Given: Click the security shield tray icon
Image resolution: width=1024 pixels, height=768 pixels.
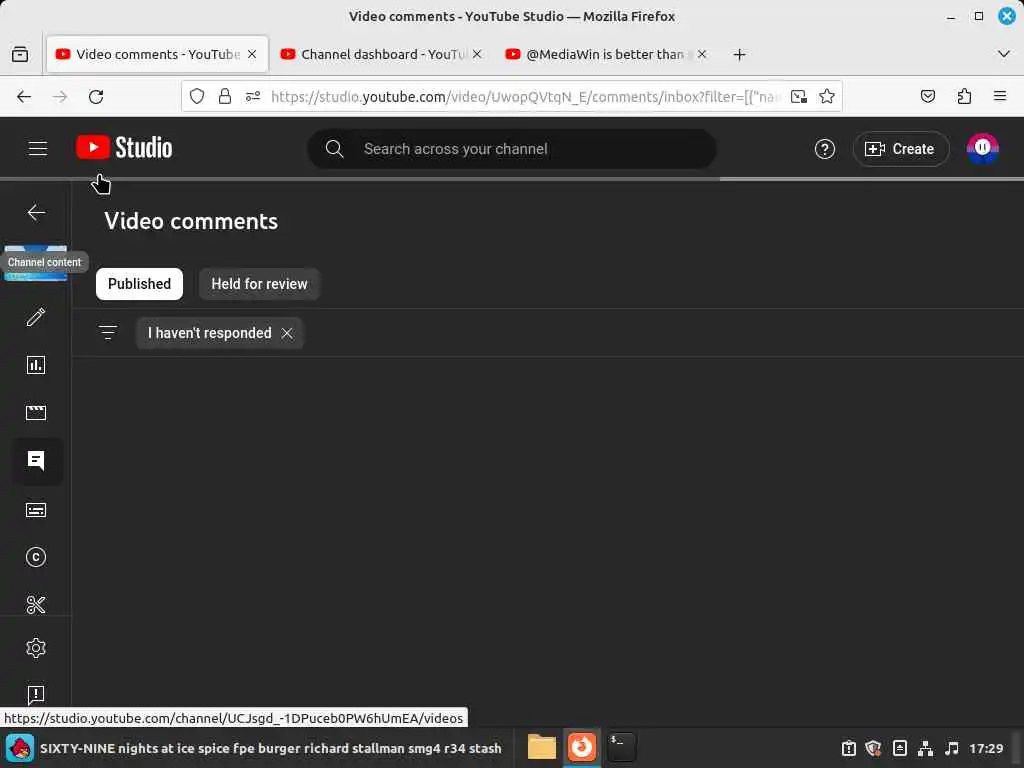Looking at the screenshot, I should (873, 748).
